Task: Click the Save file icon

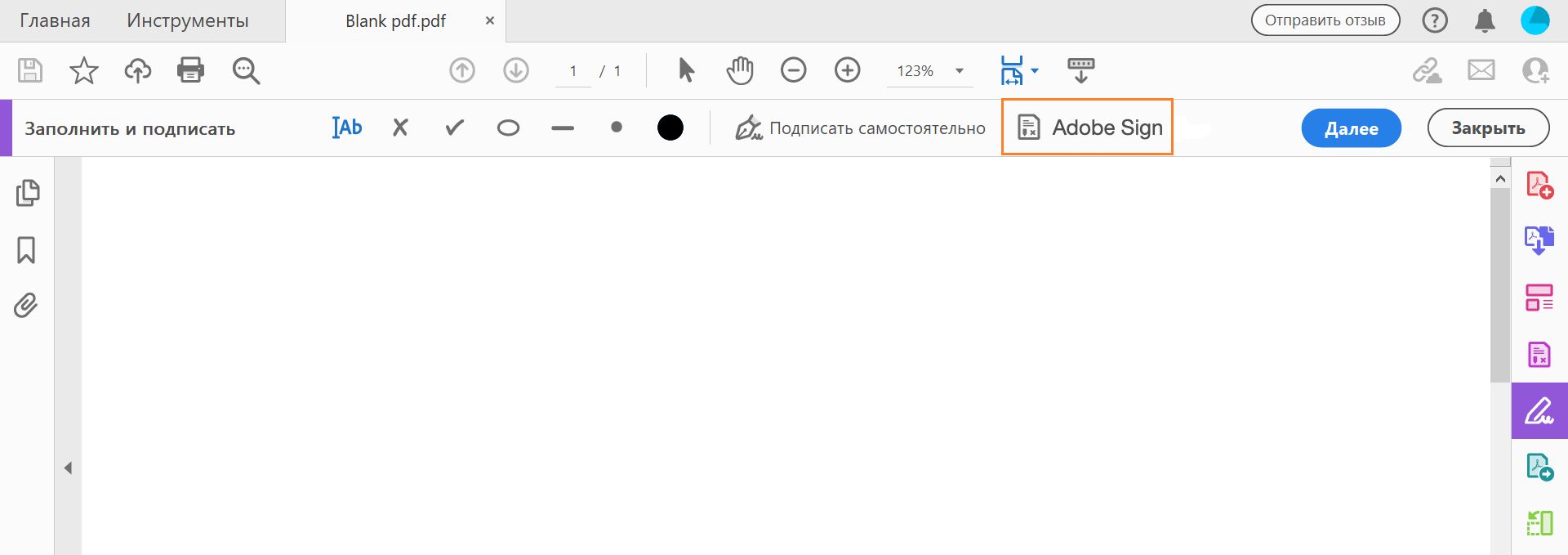Action: pyautogui.click(x=30, y=70)
